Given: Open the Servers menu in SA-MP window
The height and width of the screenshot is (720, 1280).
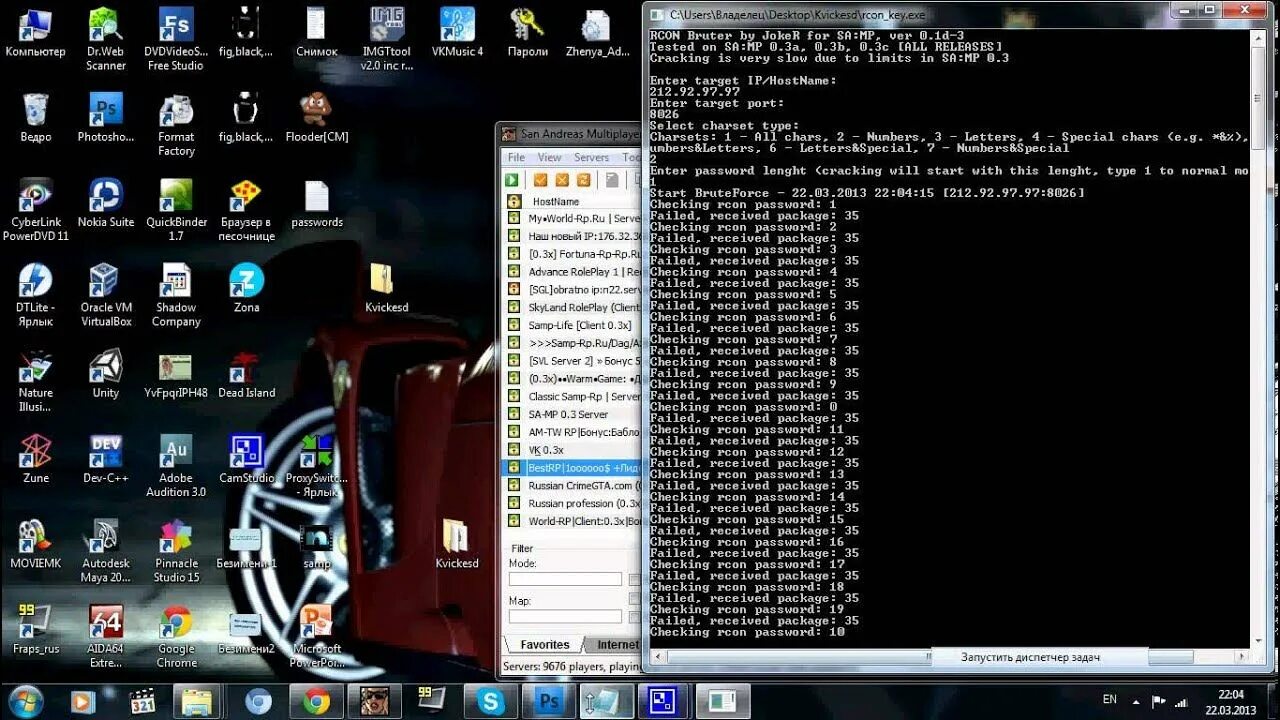Looking at the screenshot, I should [x=591, y=157].
